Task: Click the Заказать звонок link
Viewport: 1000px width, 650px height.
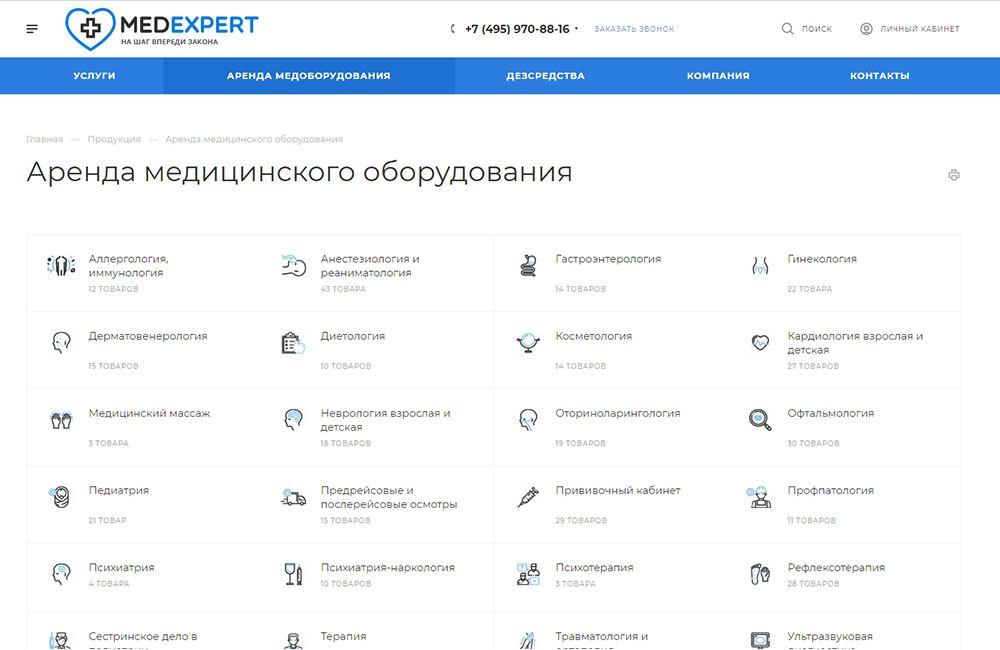Action: 634,29
